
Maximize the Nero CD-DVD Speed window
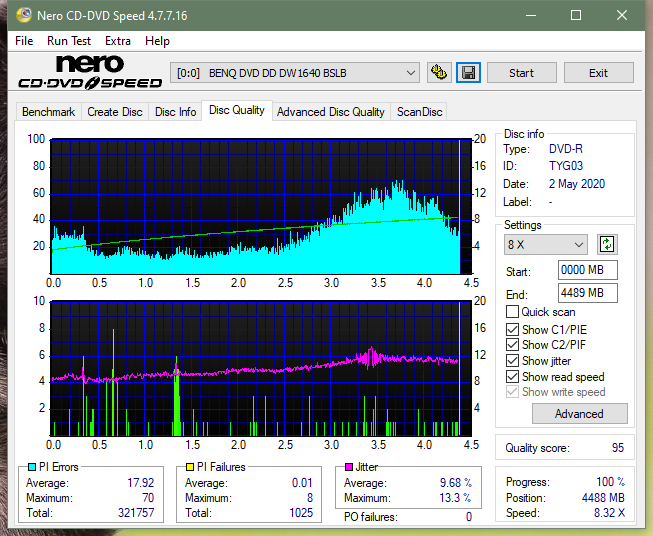(576, 15)
